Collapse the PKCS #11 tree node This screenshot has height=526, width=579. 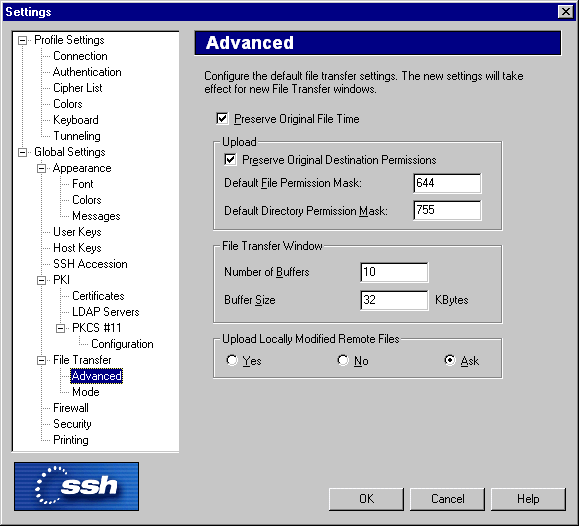coord(61,328)
